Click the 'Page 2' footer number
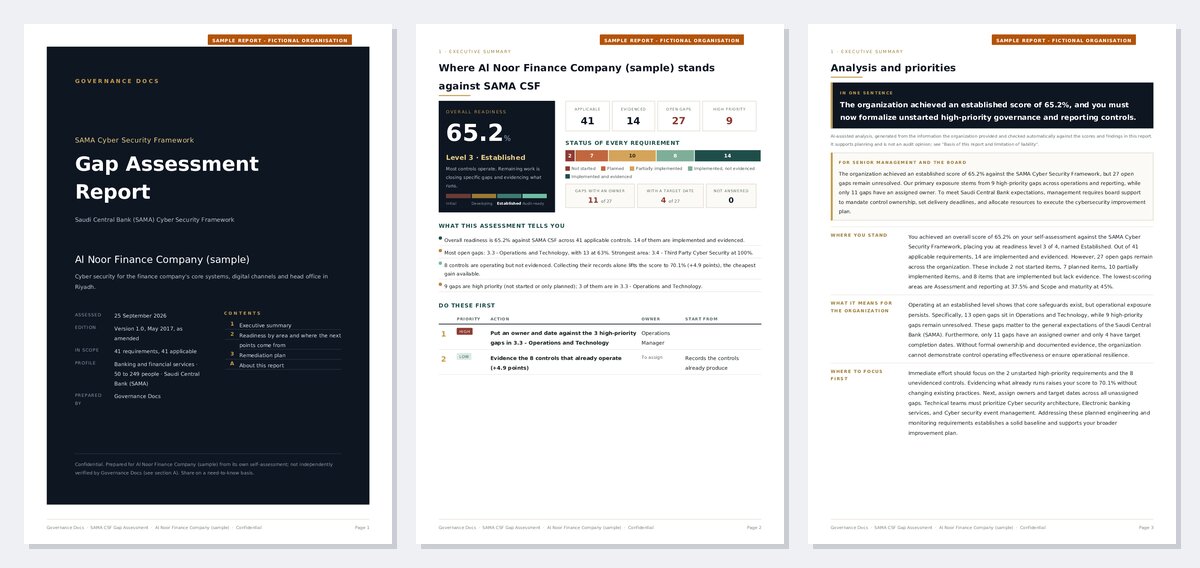The width and height of the screenshot is (1200, 568). point(754,526)
